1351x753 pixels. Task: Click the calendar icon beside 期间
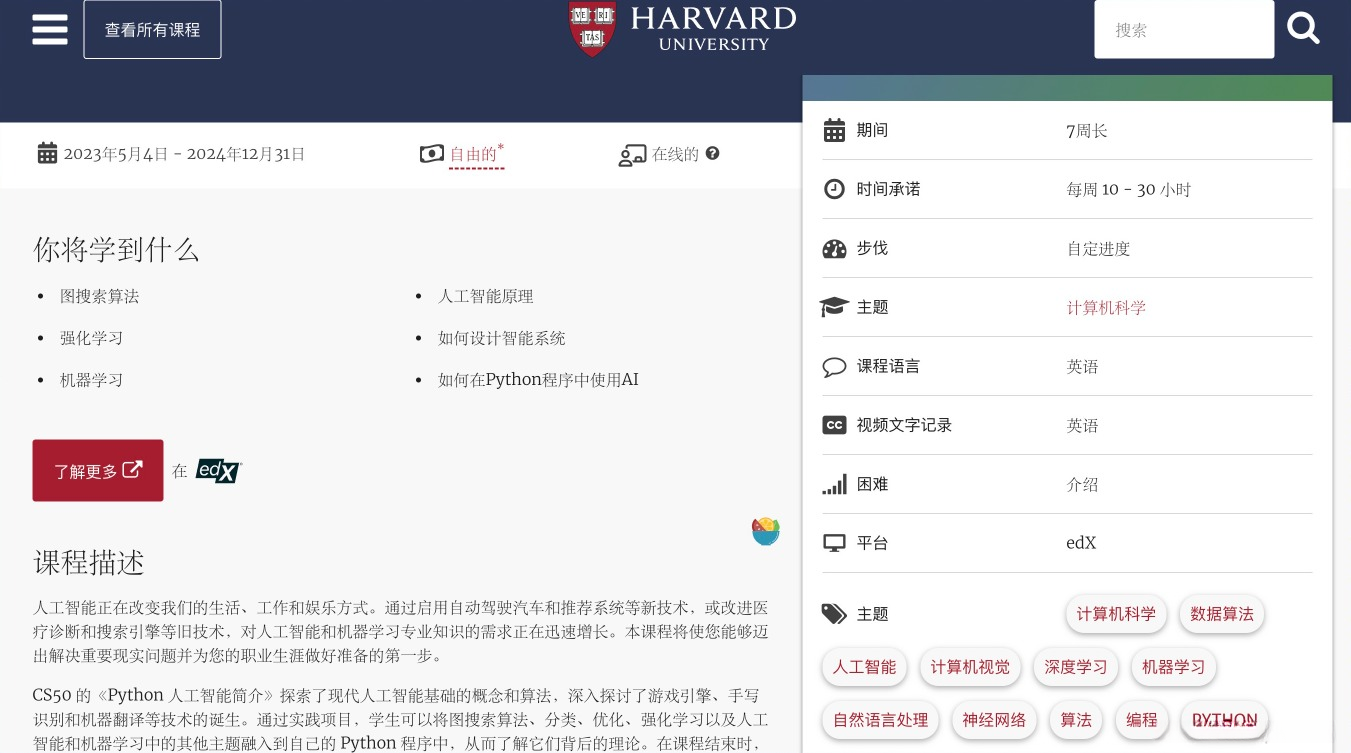click(x=834, y=130)
